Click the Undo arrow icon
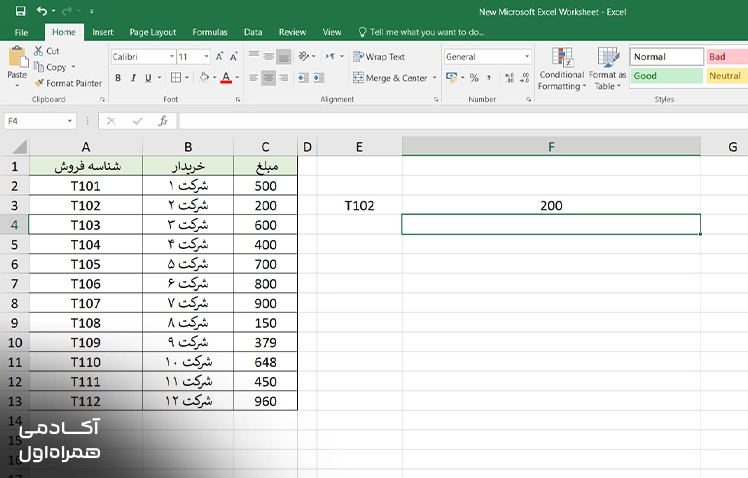The height and width of the screenshot is (478, 748). point(42,11)
